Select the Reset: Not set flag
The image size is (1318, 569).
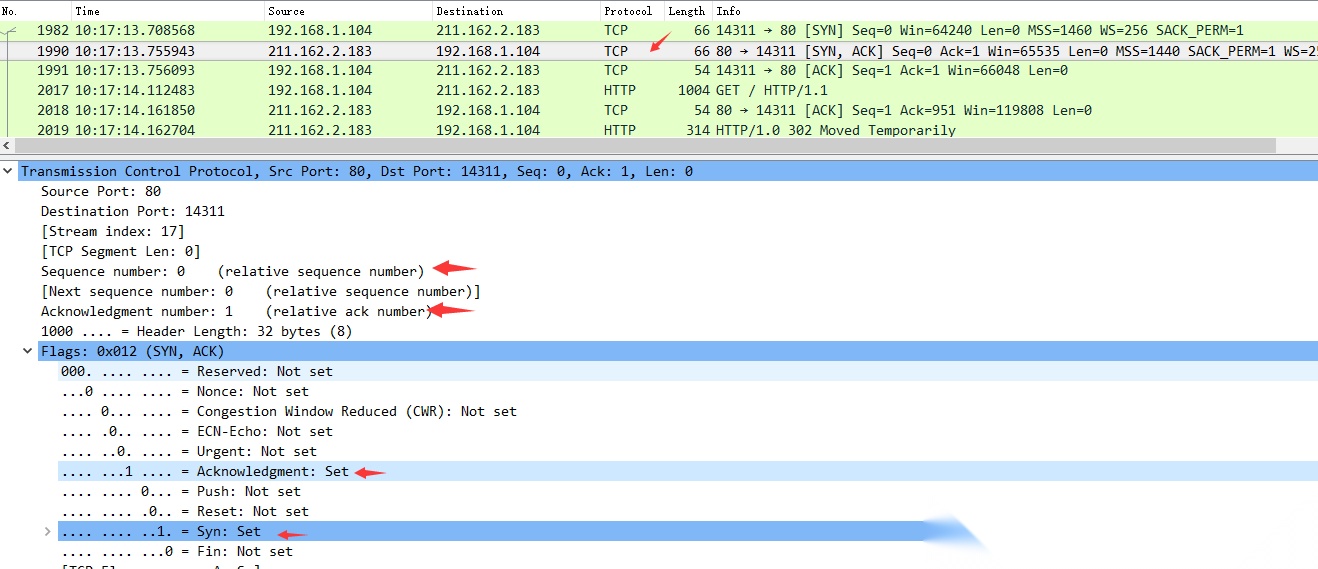click(185, 511)
